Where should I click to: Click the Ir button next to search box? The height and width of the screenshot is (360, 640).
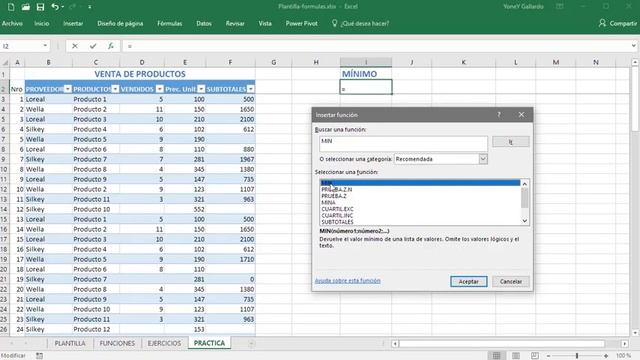pyautogui.click(x=511, y=142)
